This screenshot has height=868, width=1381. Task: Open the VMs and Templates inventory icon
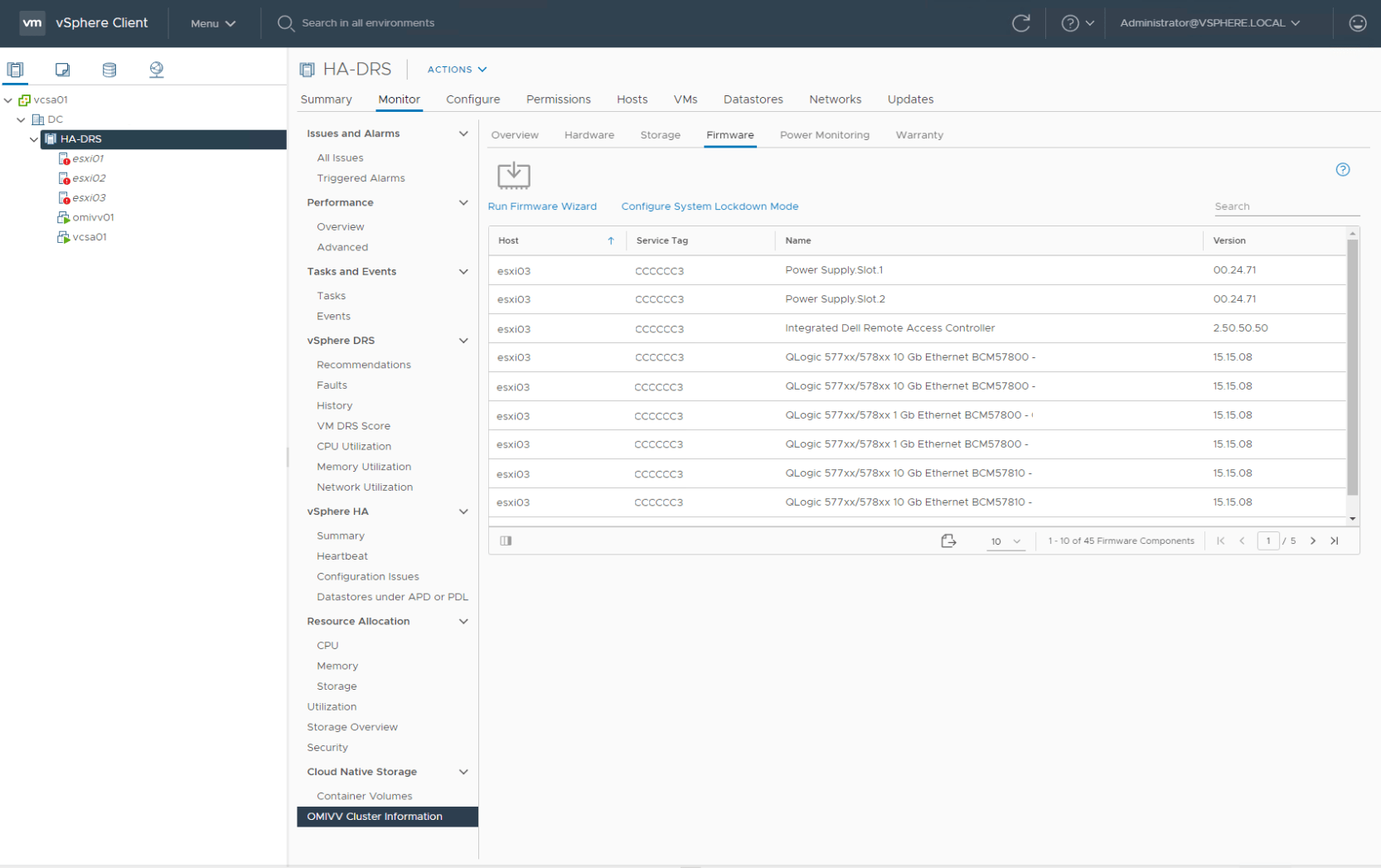62,70
